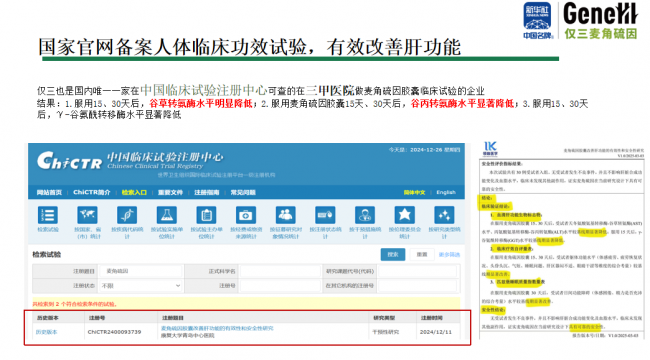Switch language to 简体中文
This screenshot has width=650, height=360.
pyautogui.click(x=415, y=192)
